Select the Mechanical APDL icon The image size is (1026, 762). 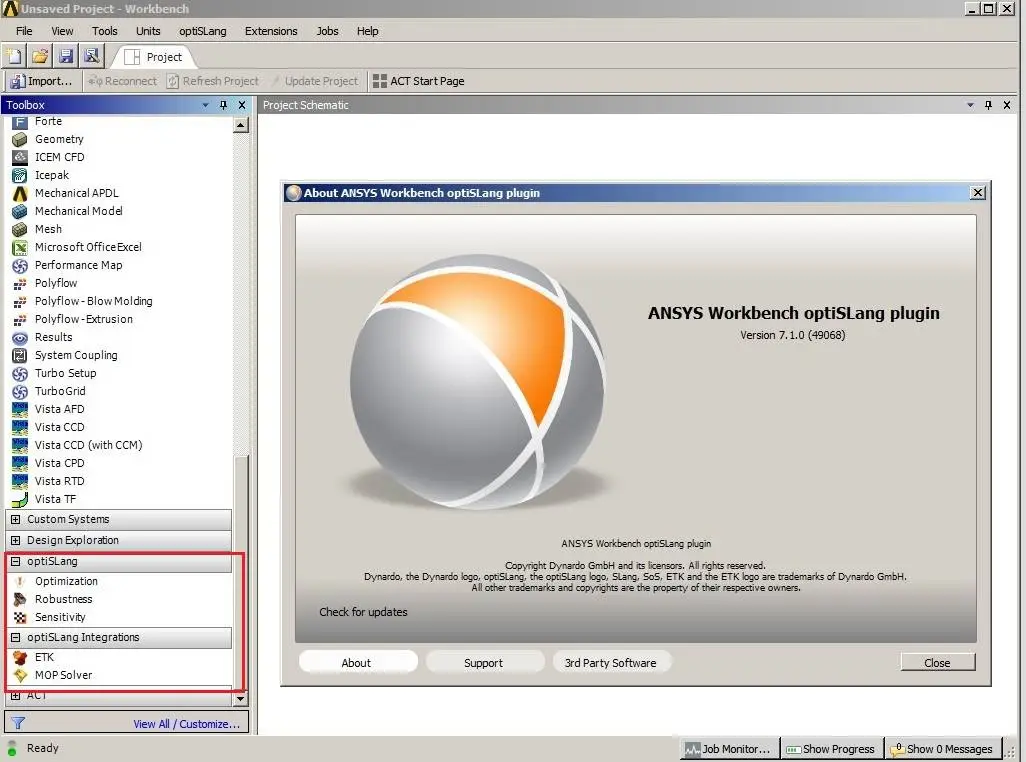coord(20,193)
